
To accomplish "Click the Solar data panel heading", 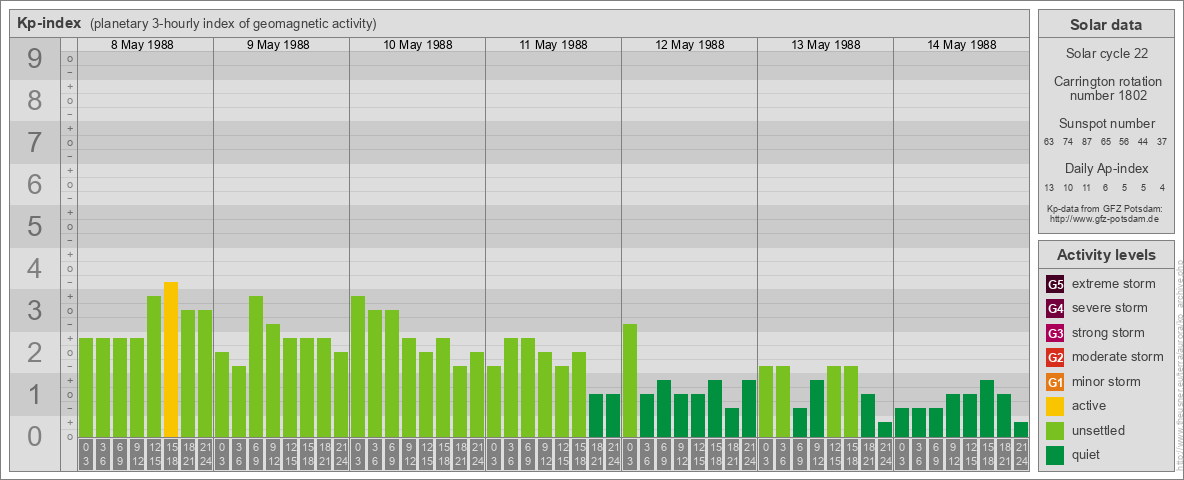I will [1106, 25].
